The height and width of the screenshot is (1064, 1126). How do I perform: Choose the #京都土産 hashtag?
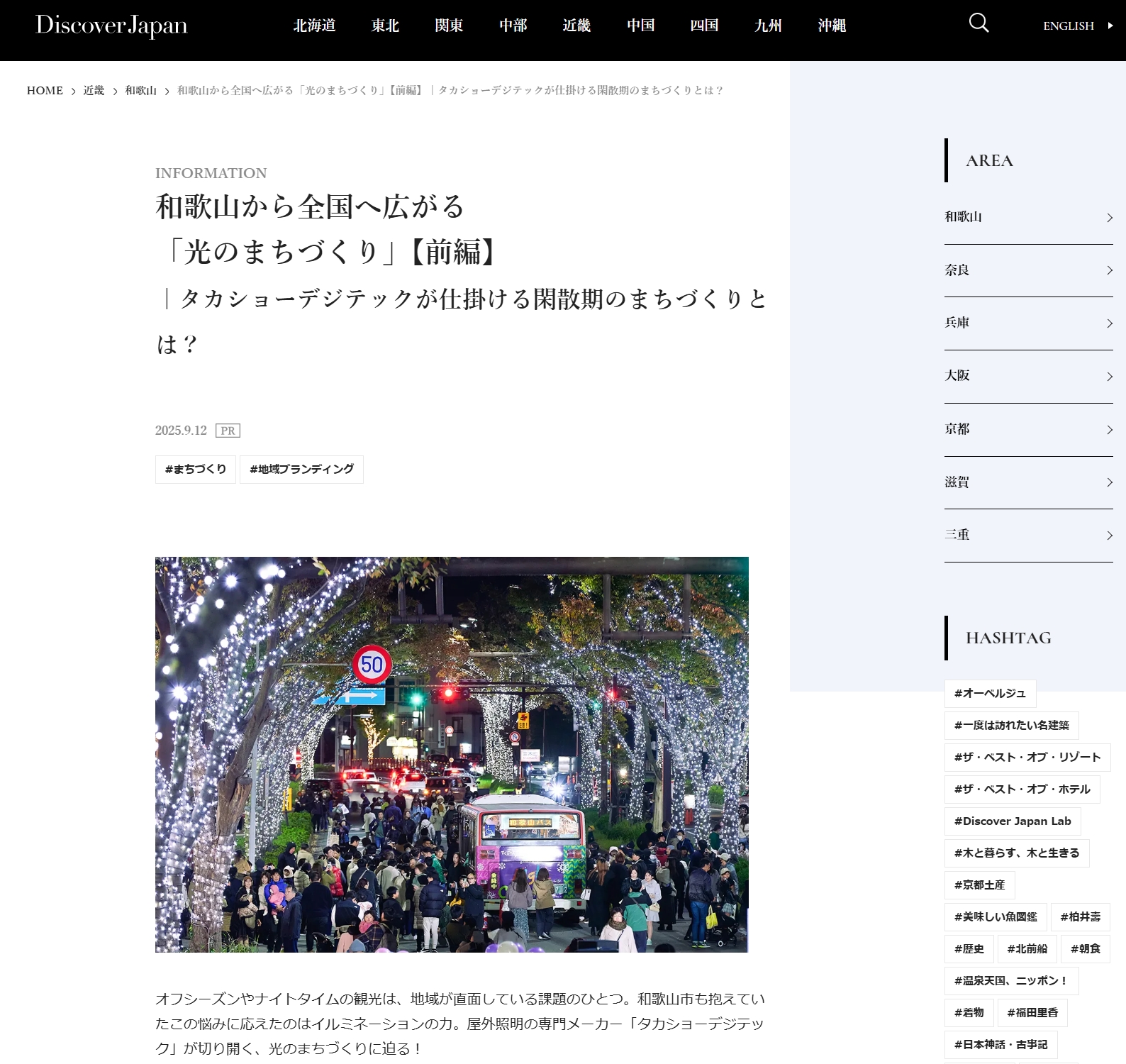point(979,885)
